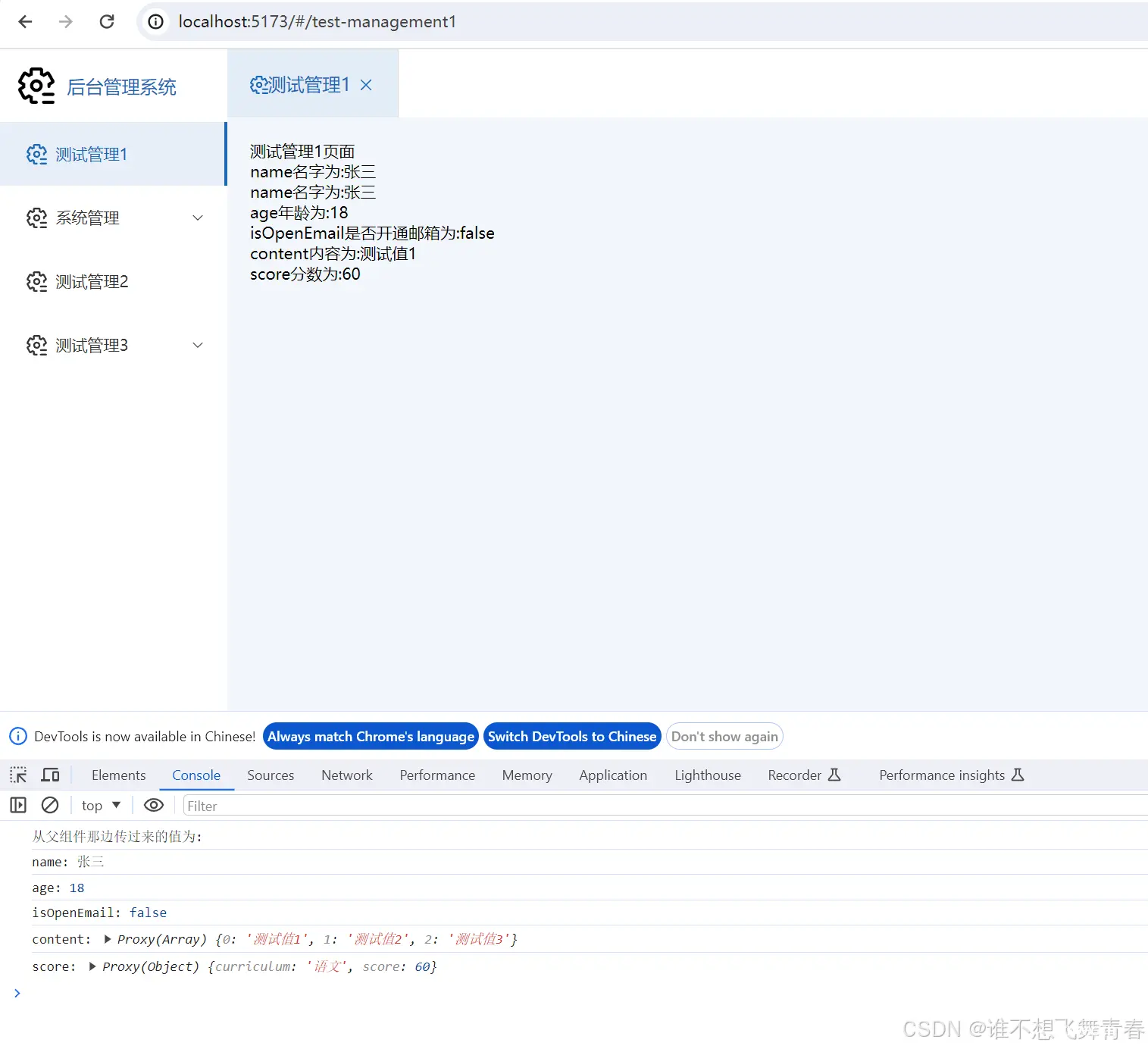Expand the 测试管理3 submenu chevron

click(198, 346)
